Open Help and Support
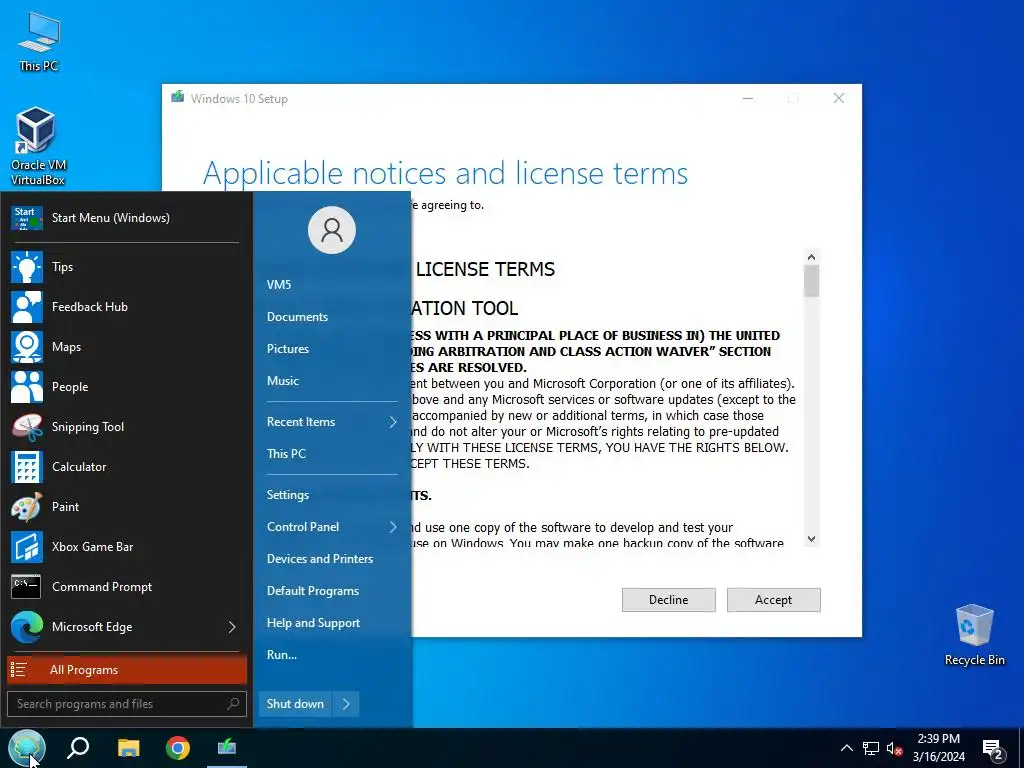Screen dimensions: 1024x768 [x=313, y=623]
